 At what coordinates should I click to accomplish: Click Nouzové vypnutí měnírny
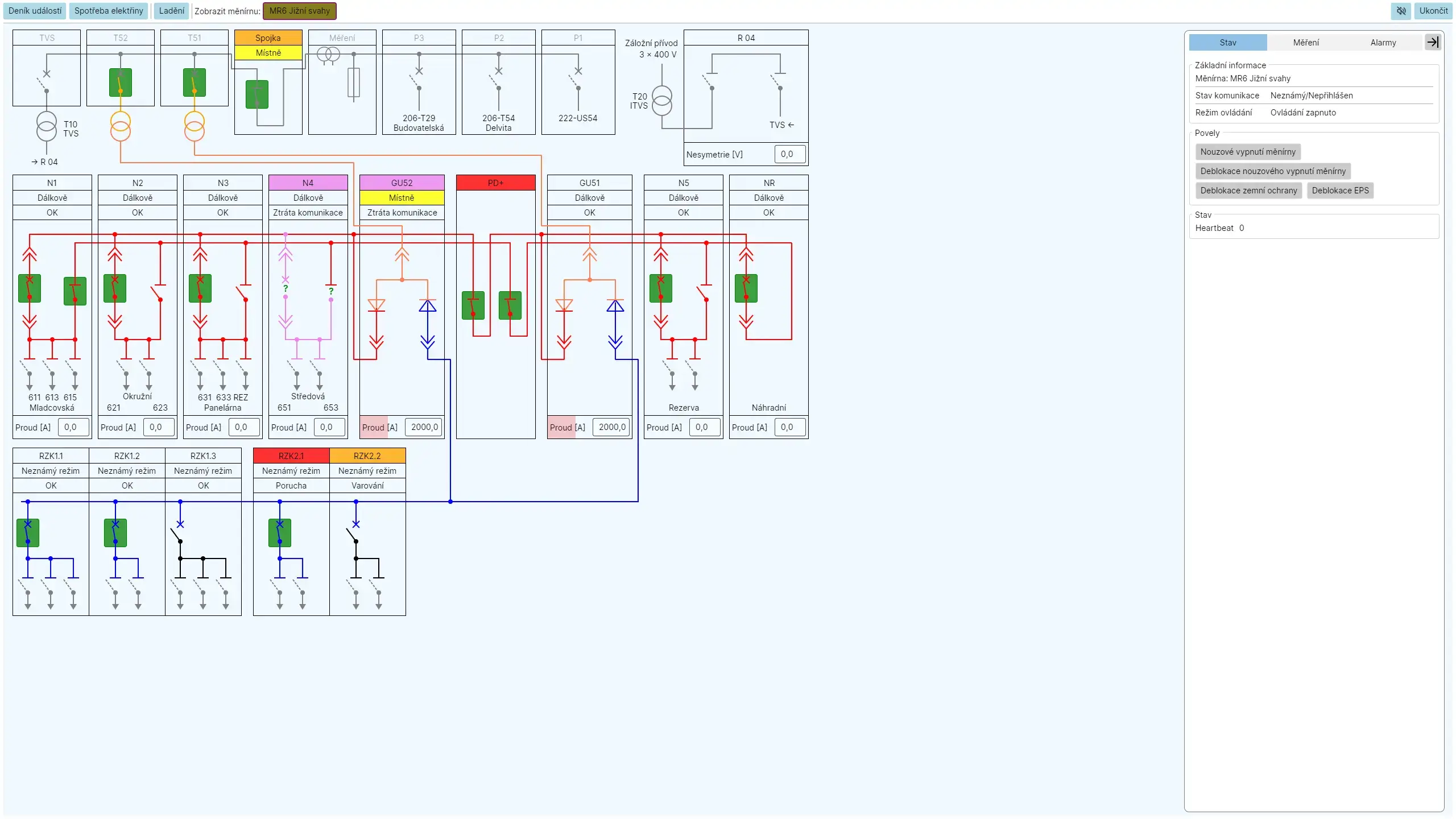pyautogui.click(x=1248, y=152)
